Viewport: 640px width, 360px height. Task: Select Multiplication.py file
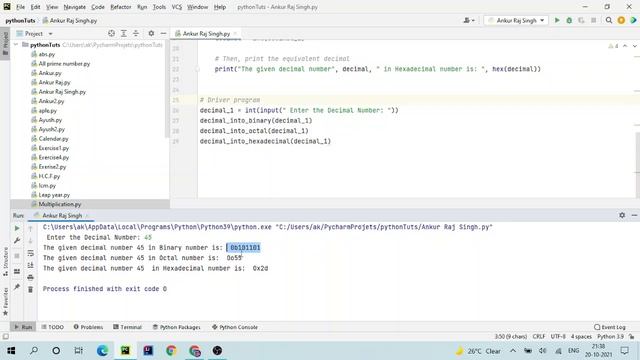pyautogui.click(x=60, y=204)
